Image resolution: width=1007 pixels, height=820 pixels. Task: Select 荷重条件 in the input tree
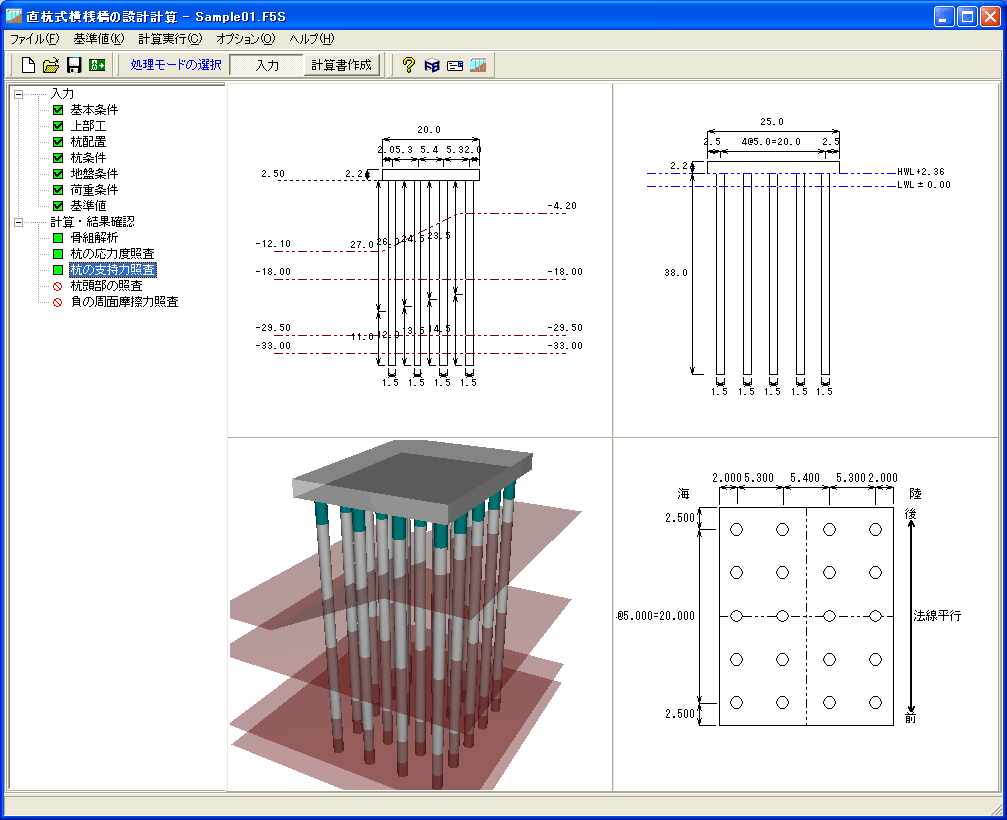tap(94, 190)
